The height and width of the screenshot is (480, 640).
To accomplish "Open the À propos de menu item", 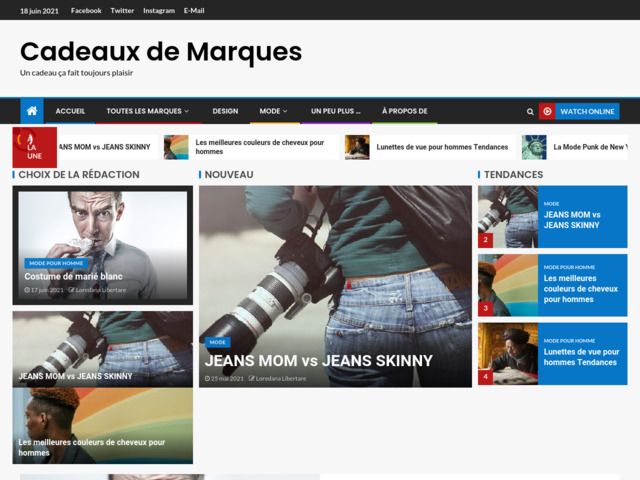I will [x=404, y=111].
